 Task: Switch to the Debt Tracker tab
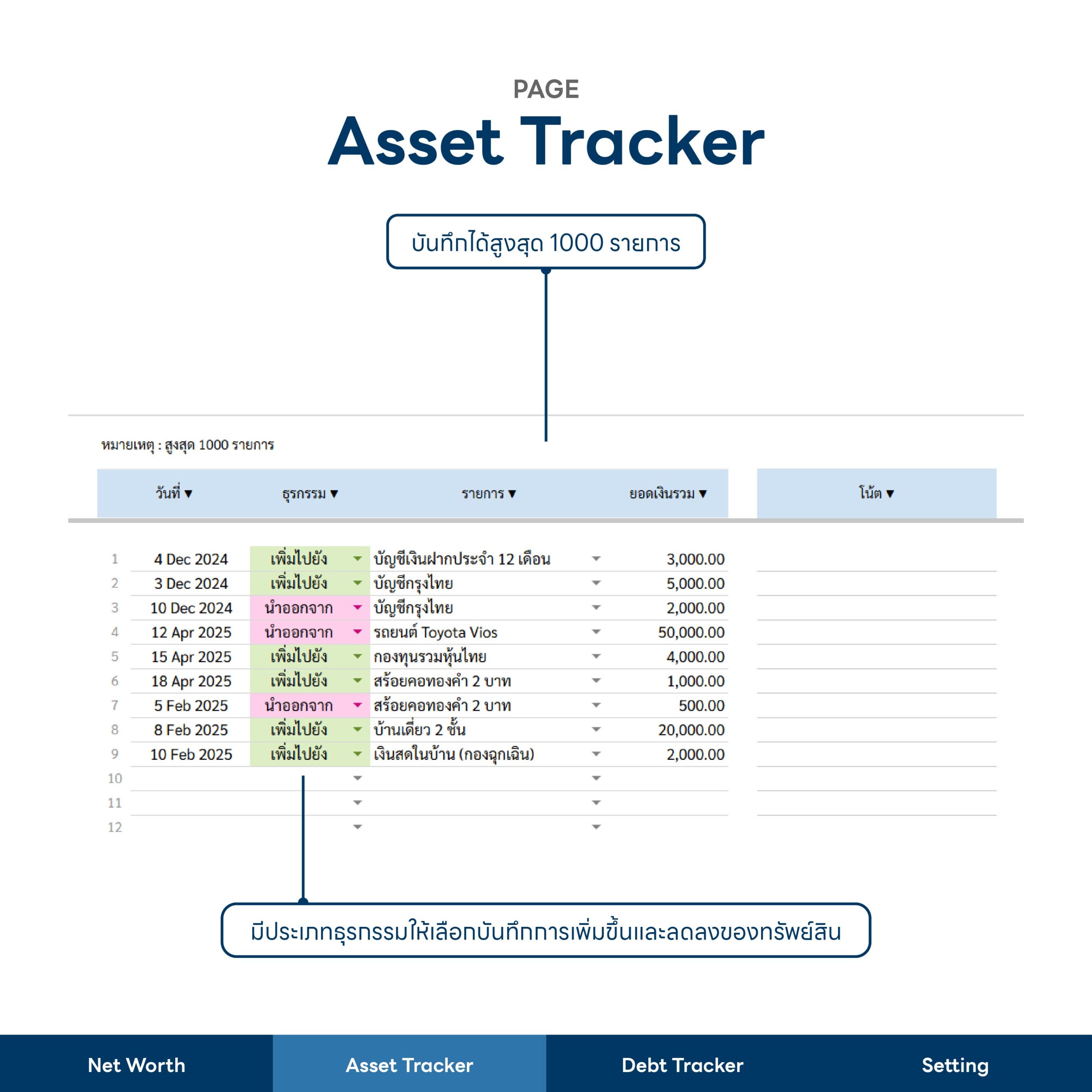[682, 1065]
